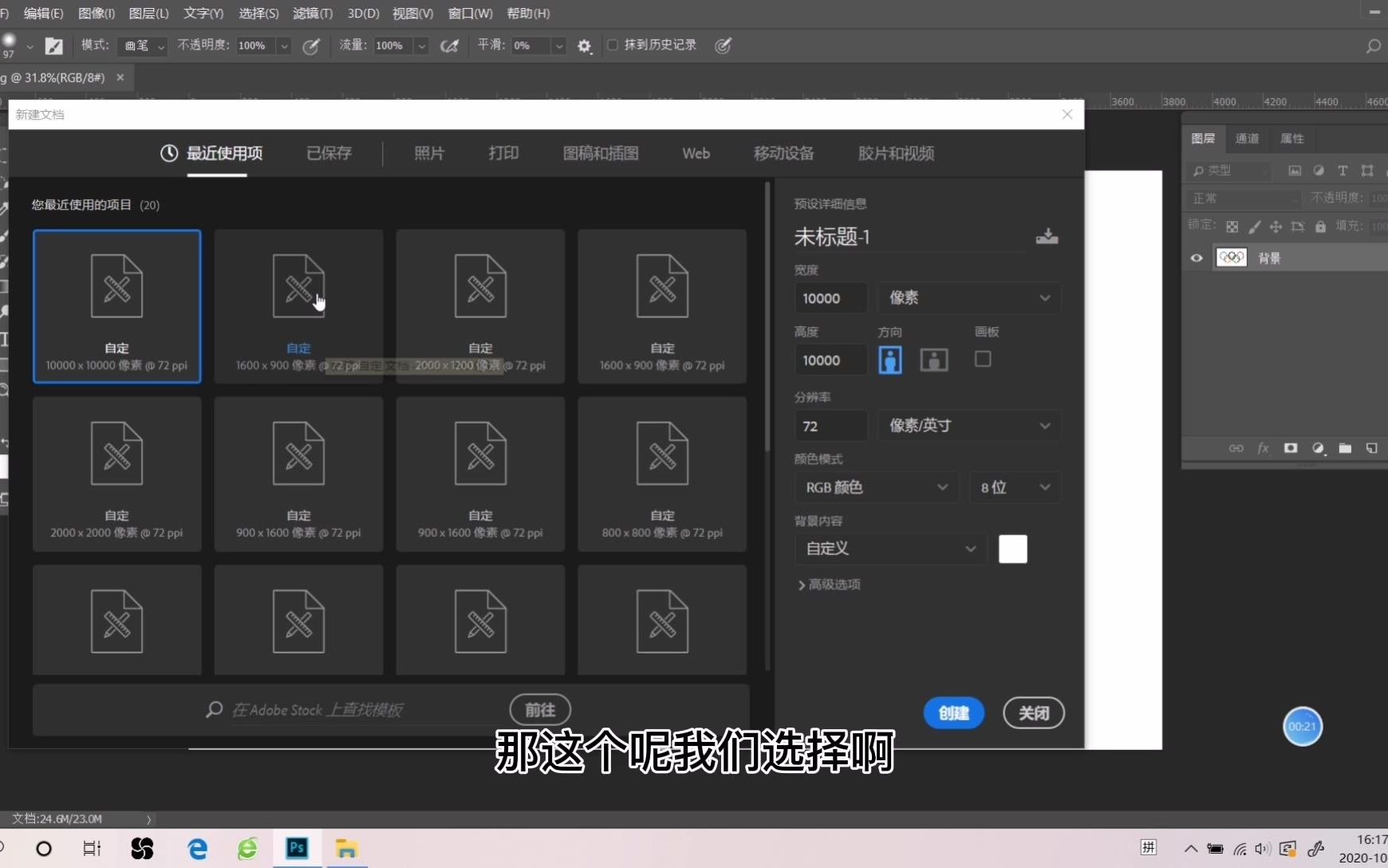Image resolution: width=1388 pixels, height=868 pixels.
Task: Open the 流量 flow dropdown arrow
Action: pos(421,46)
